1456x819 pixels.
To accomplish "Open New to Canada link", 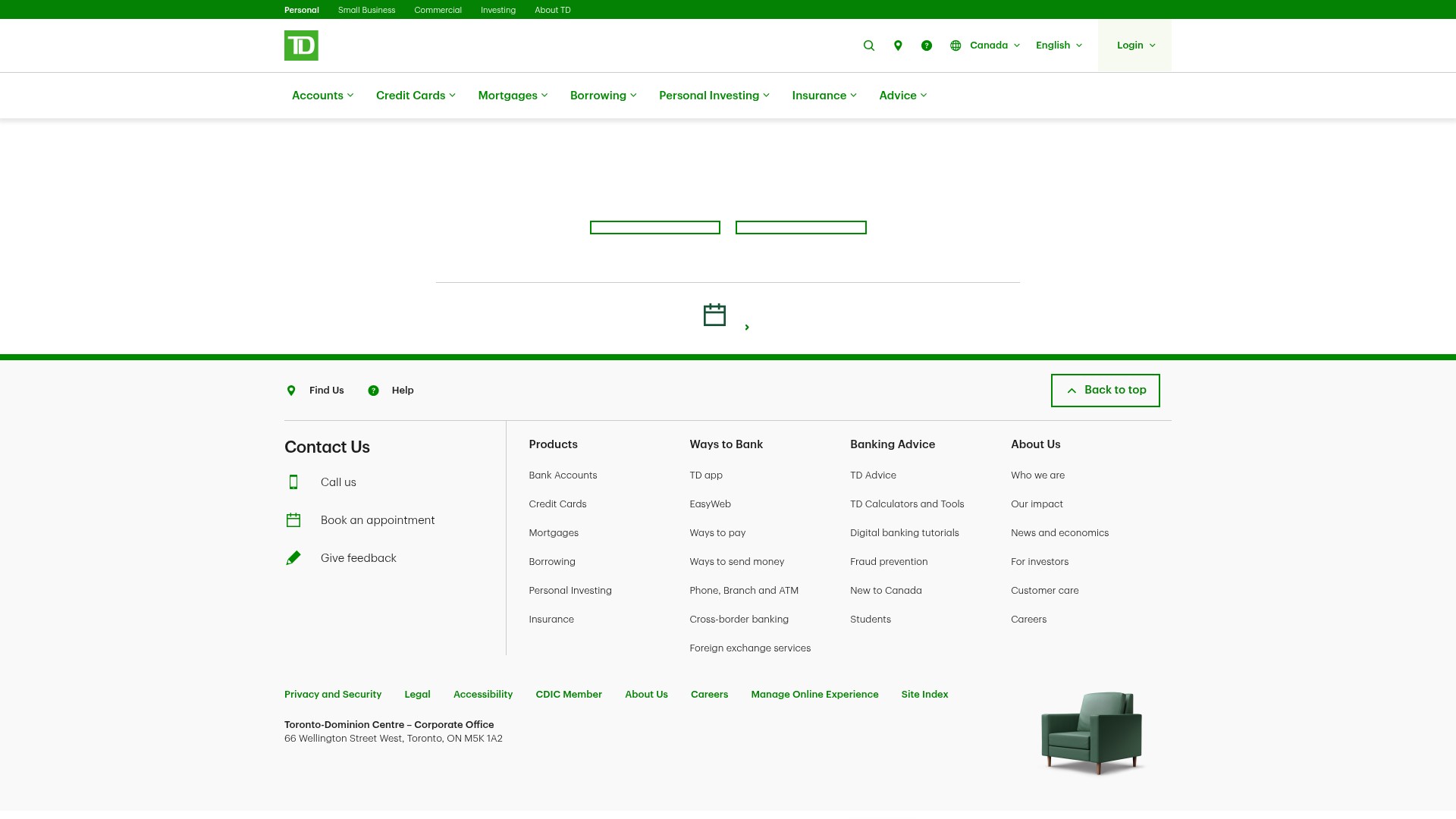I will click(886, 591).
